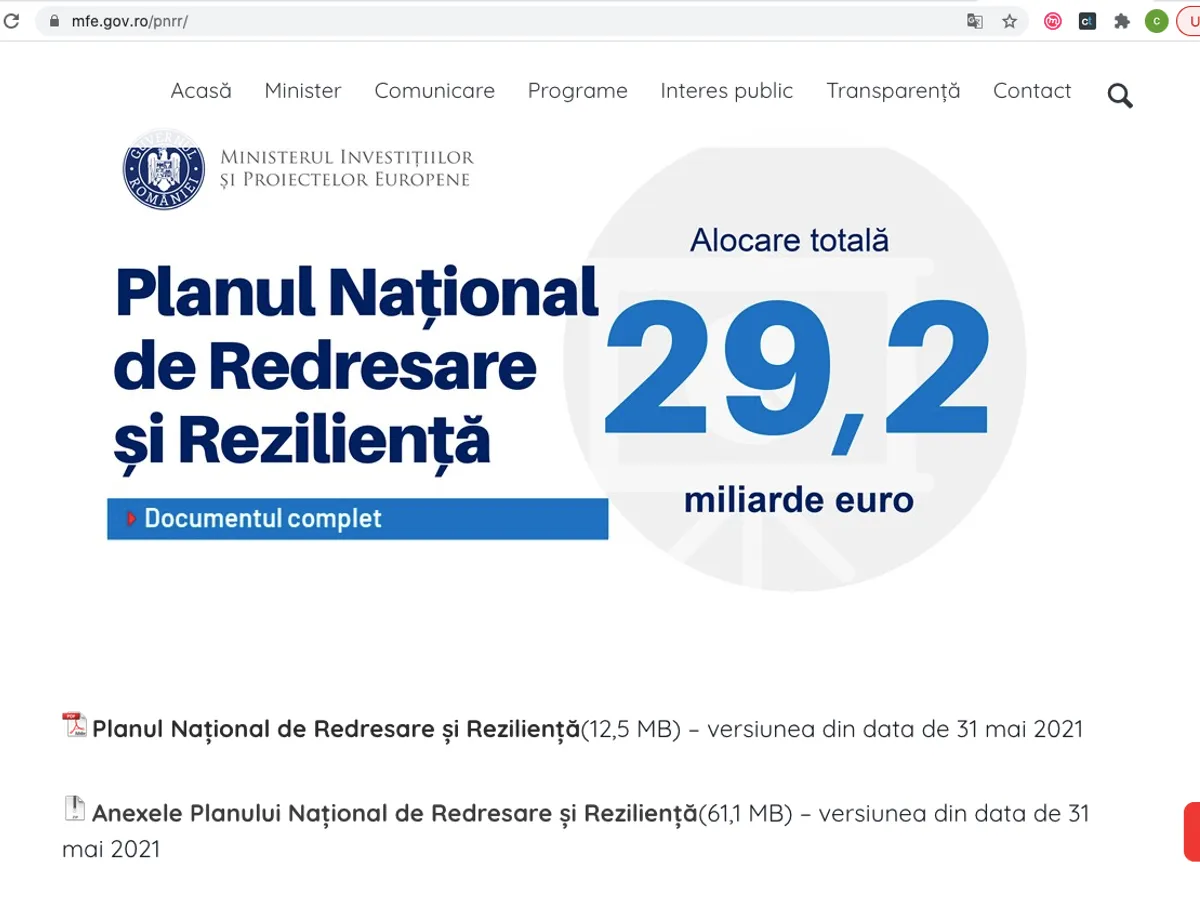1200x900 pixels.
Task: Expand the Transparență navigation menu
Action: [x=893, y=91]
